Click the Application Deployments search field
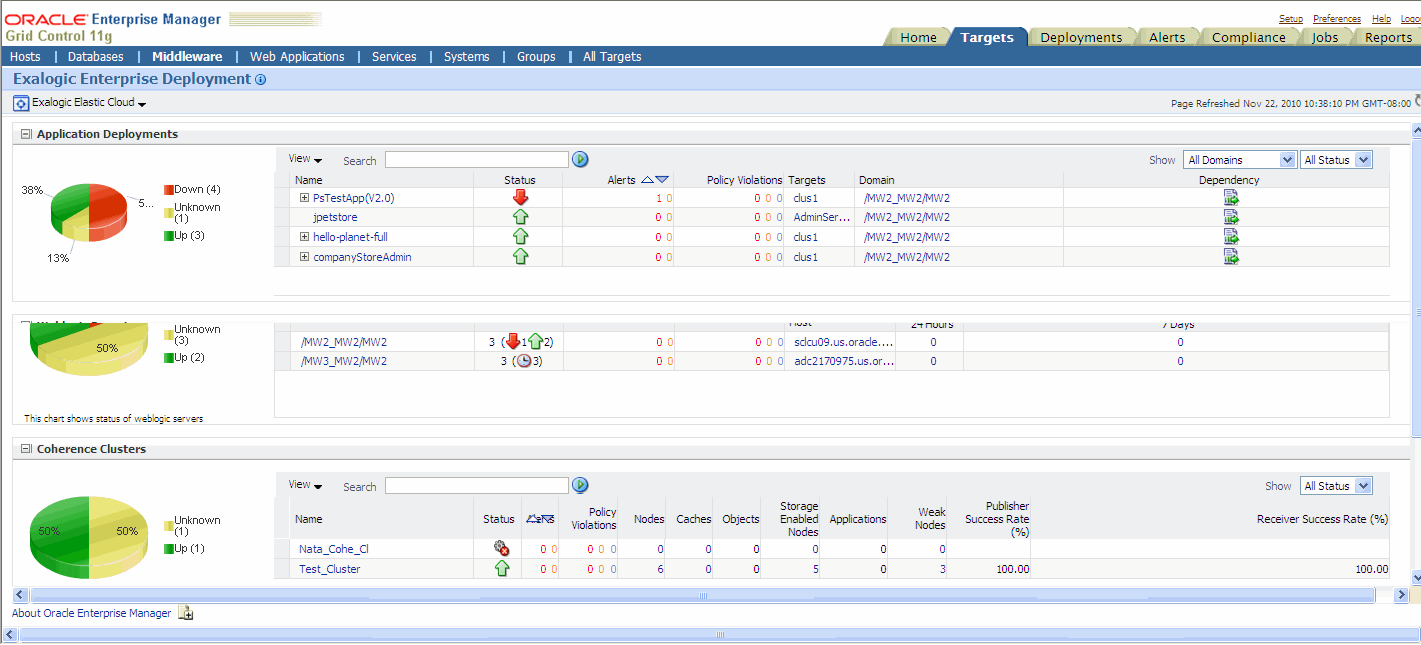The height and width of the screenshot is (645, 1421). [x=476, y=160]
